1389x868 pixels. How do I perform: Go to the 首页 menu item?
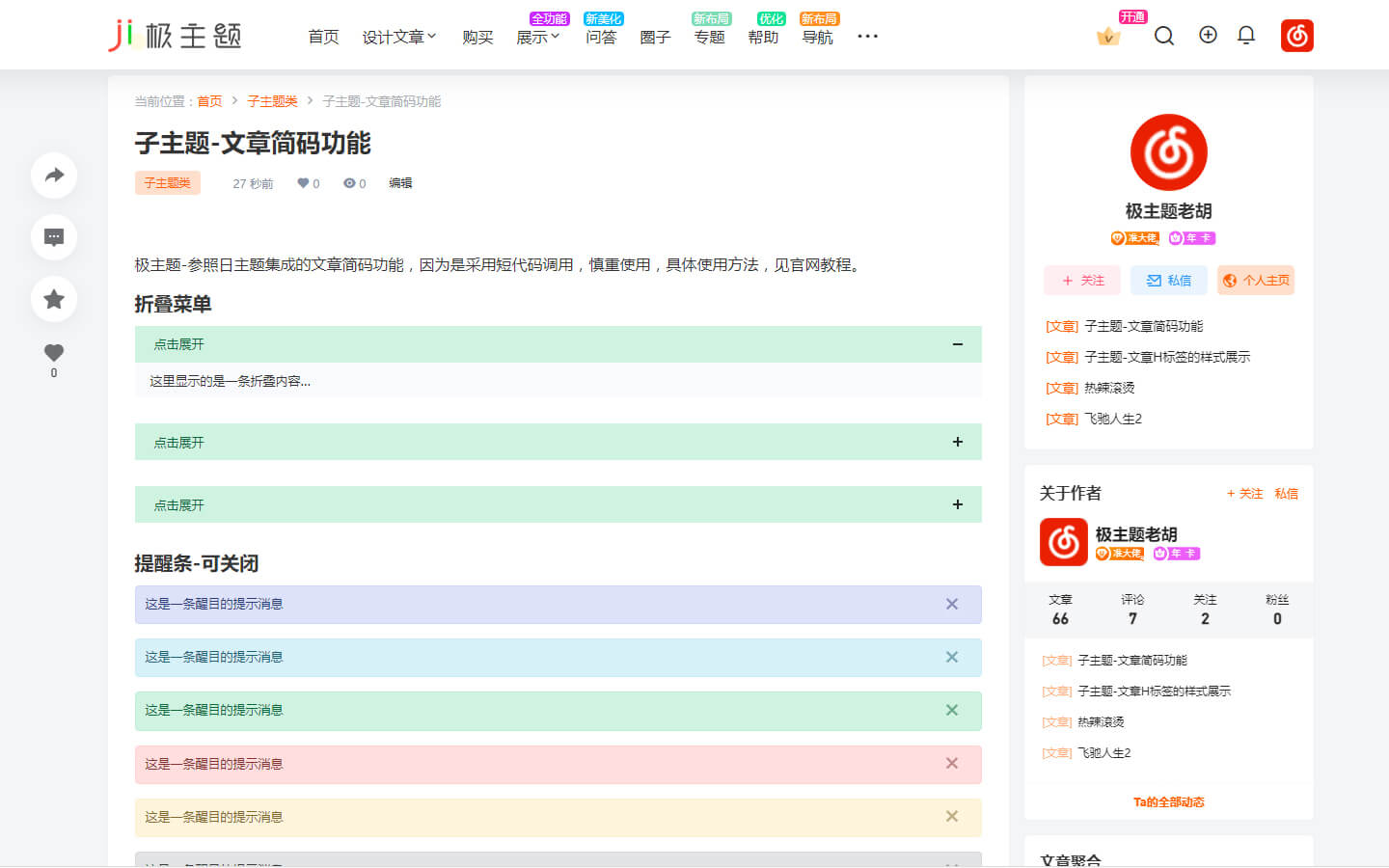point(323,37)
